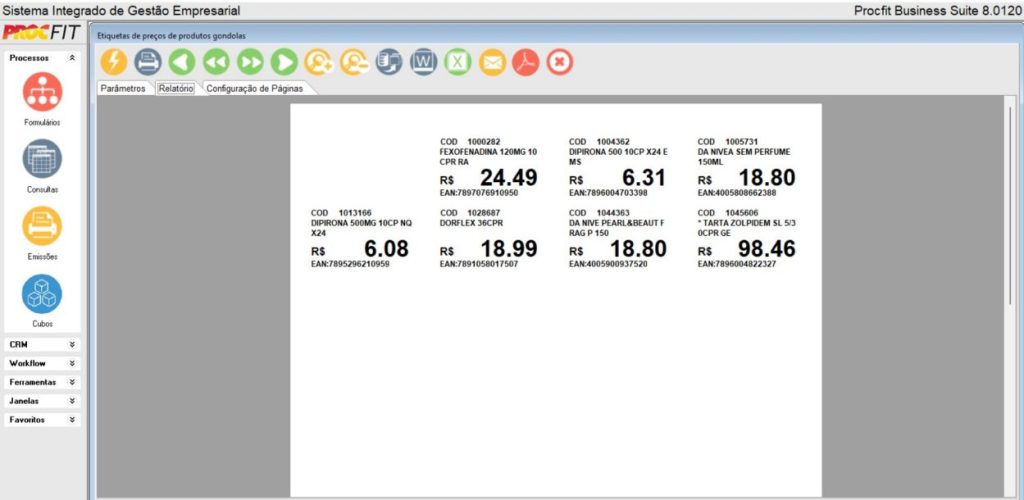Close the report with the red X icon

coord(560,62)
